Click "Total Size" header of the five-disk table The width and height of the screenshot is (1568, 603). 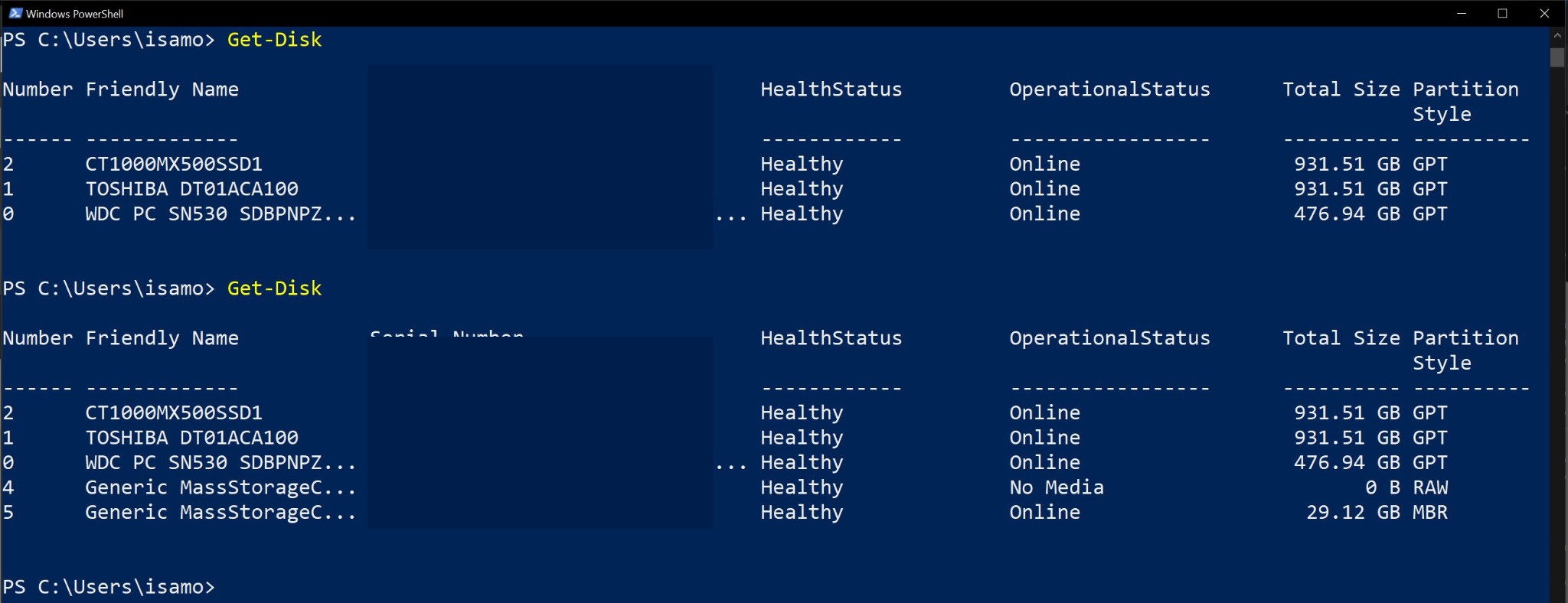click(x=1341, y=338)
